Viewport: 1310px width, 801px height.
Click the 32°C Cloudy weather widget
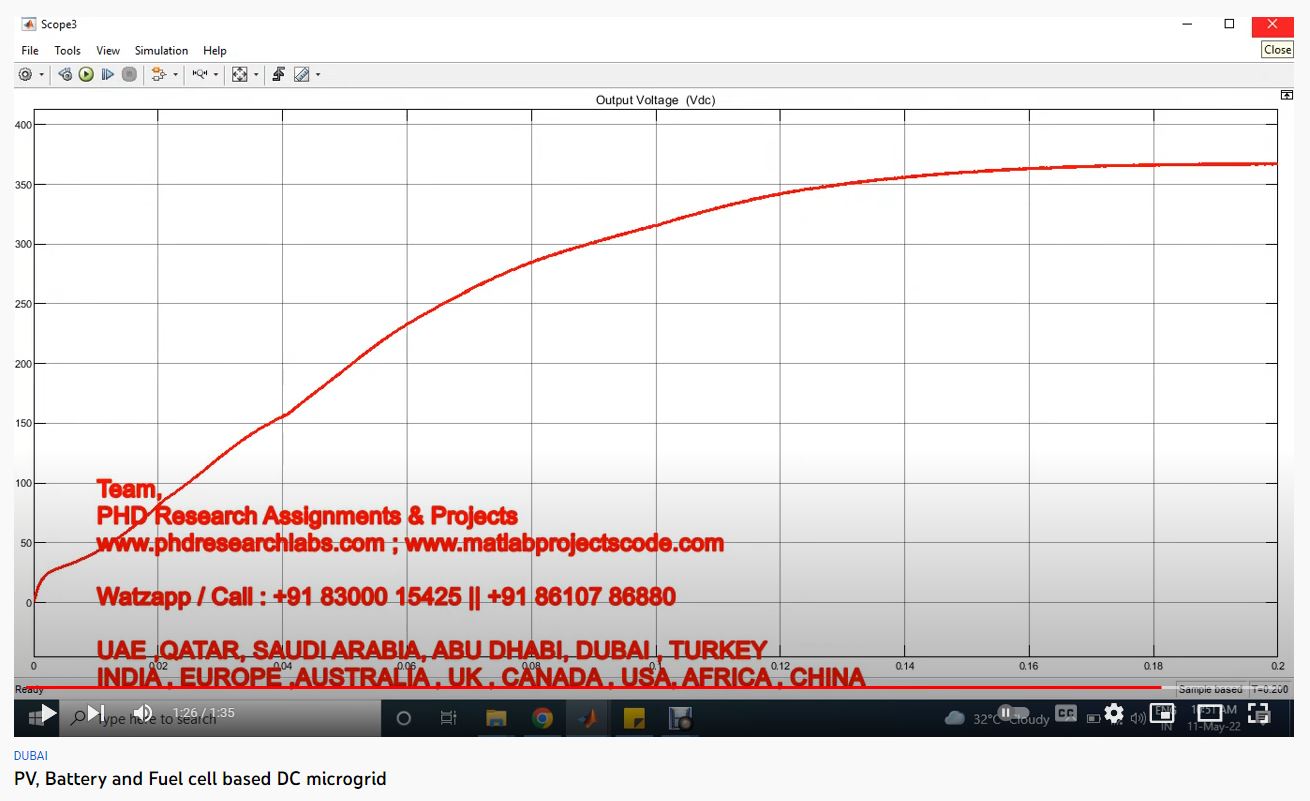click(997, 718)
